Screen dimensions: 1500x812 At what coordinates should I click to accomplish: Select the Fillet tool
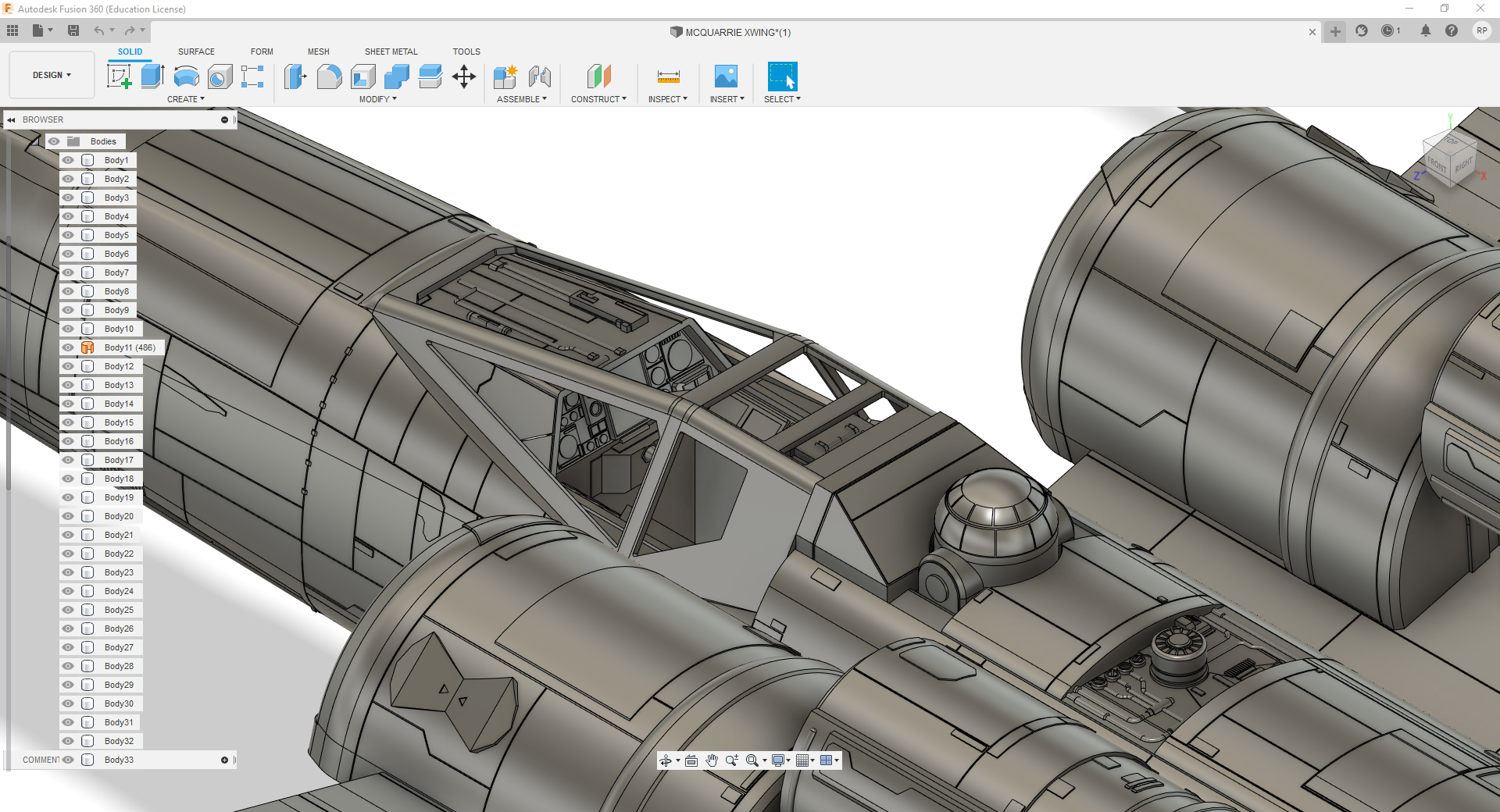(x=329, y=77)
